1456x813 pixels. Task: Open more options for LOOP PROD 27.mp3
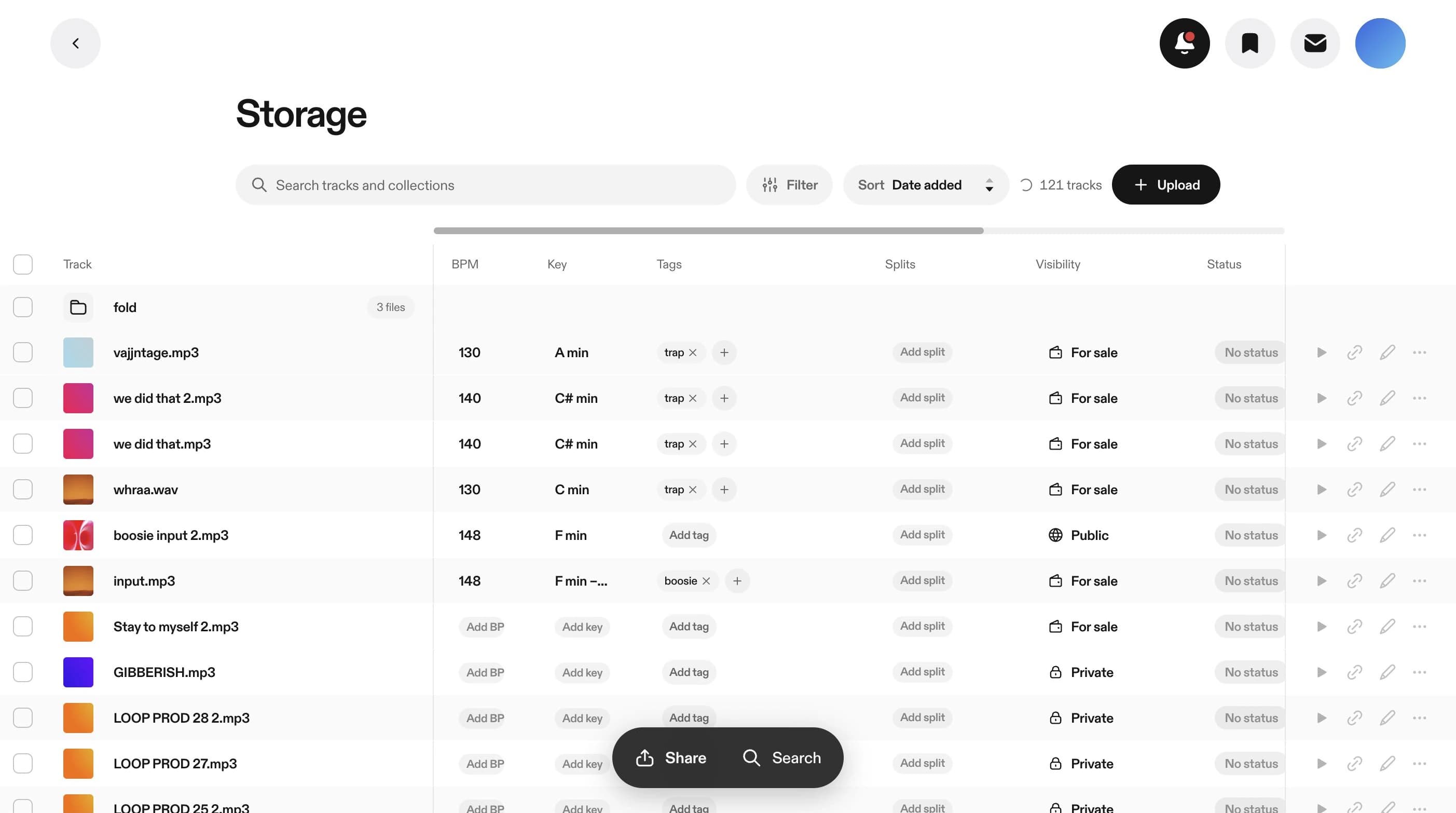click(1419, 763)
